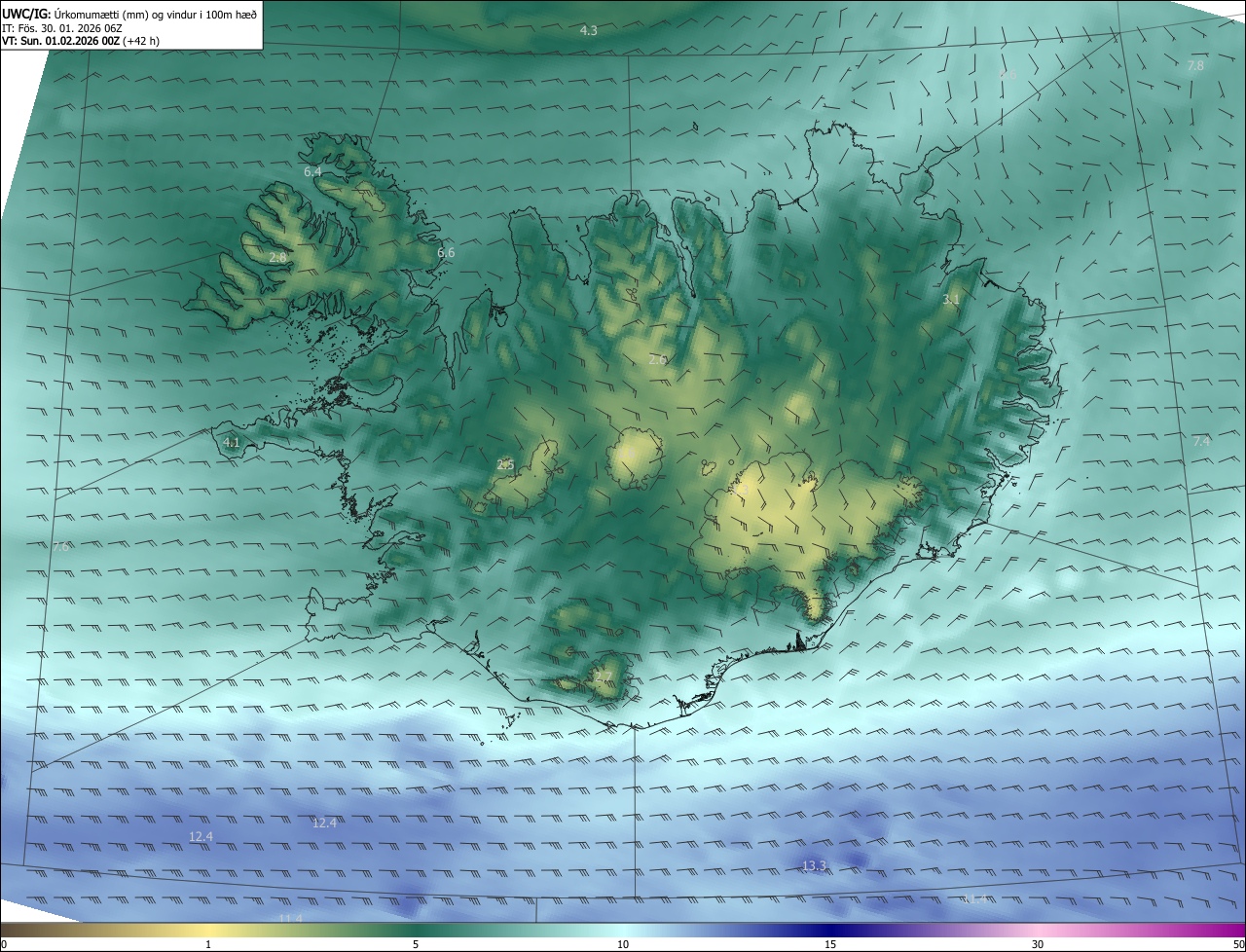Image resolution: width=1246 pixels, height=952 pixels.
Task: Click the 6.6 value label
Action: point(446,252)
